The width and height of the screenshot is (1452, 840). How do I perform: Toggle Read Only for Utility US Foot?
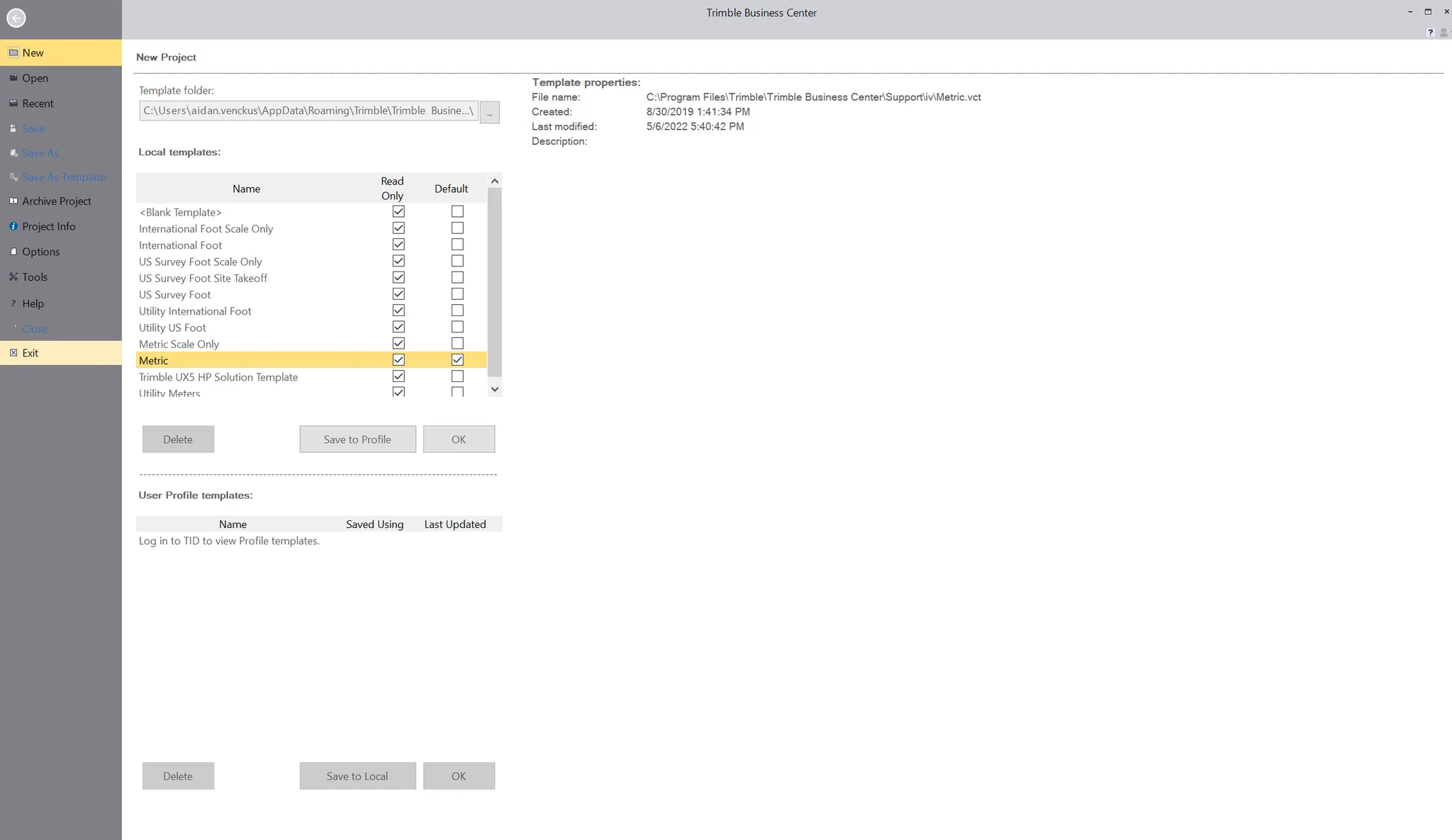(x=398, y=327)
